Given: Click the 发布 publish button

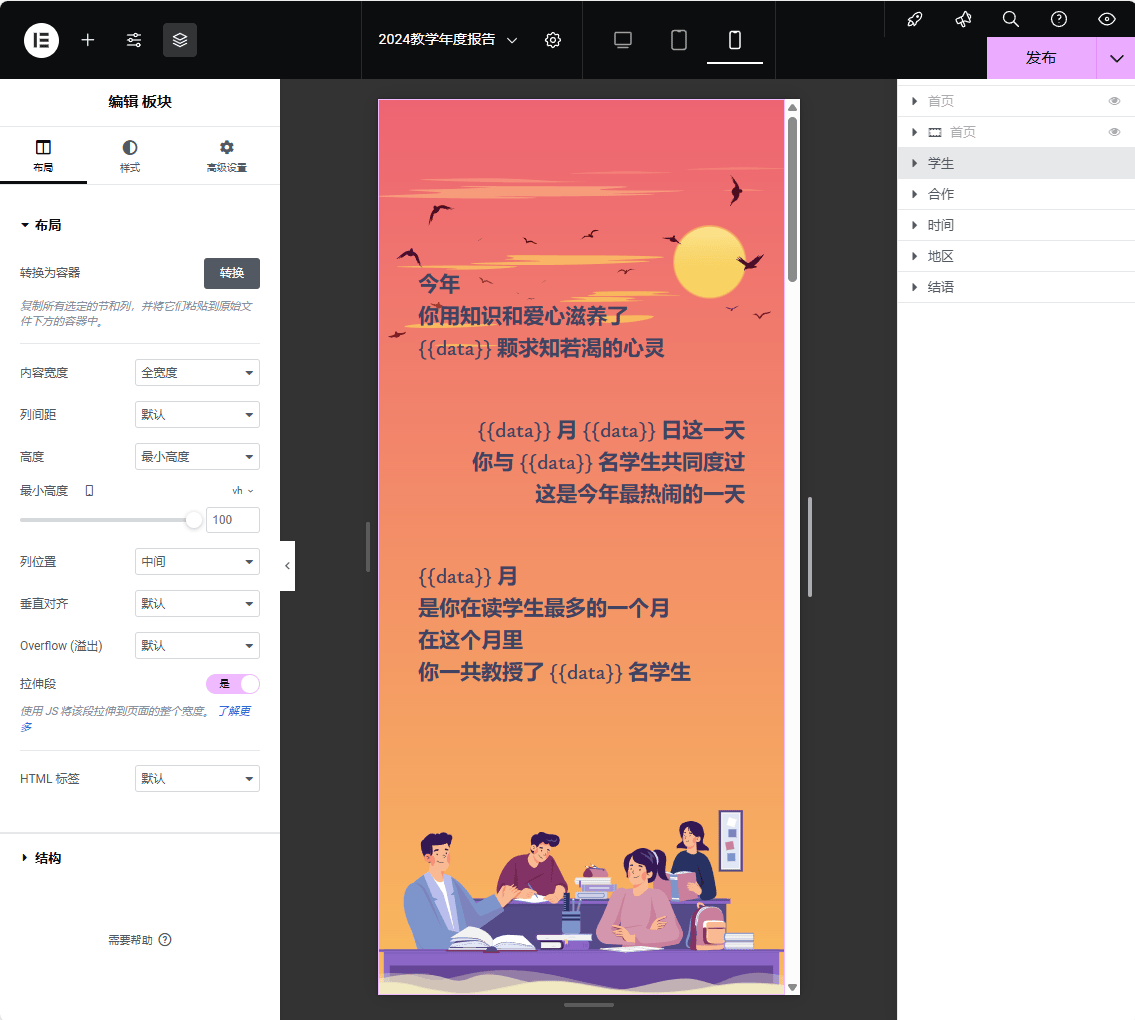Looking at the screenshot, I should pos(1041,58).
